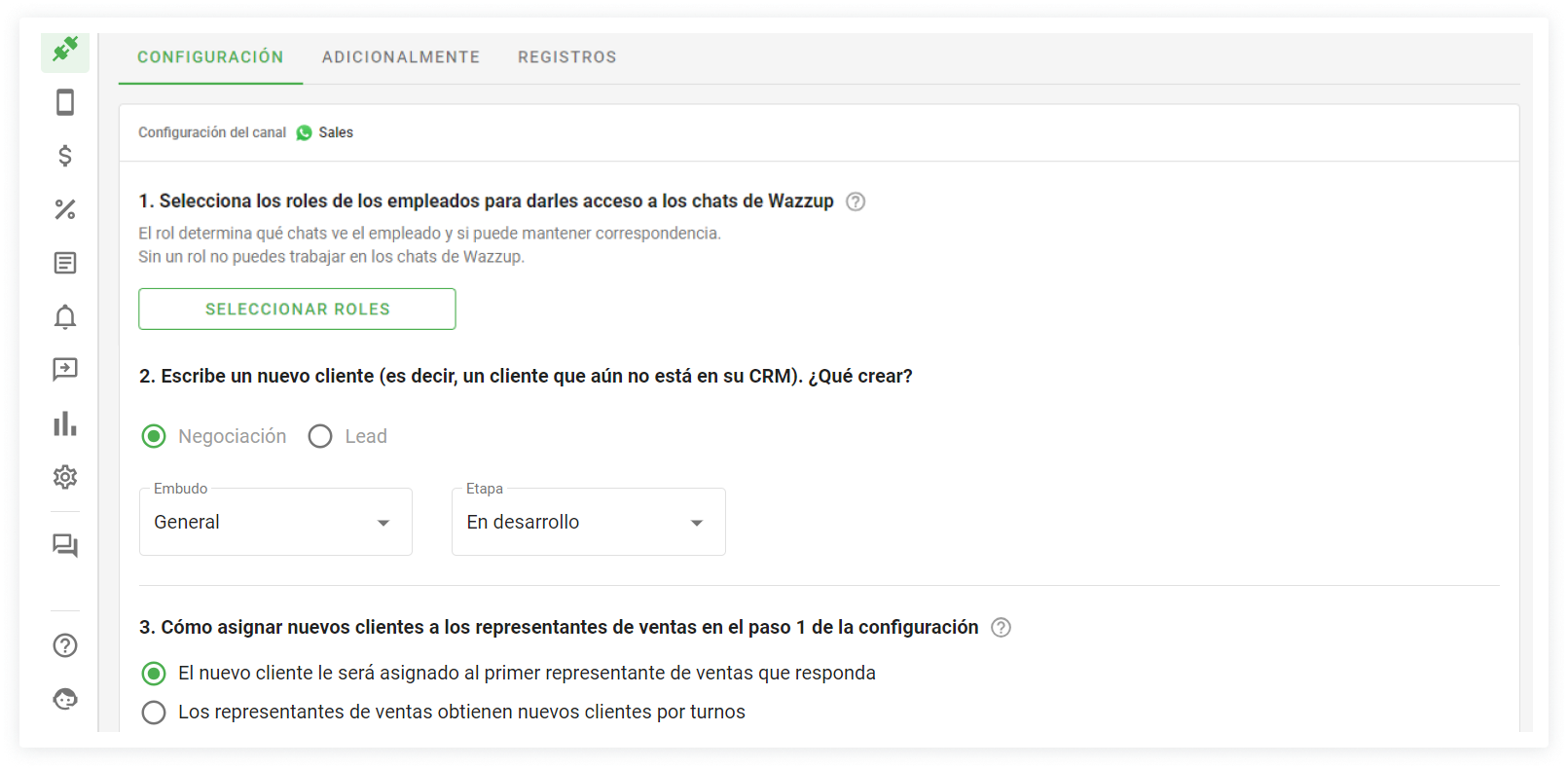
Task: Open the integrations plug icon in sidebar
Action: pos(65,49)
